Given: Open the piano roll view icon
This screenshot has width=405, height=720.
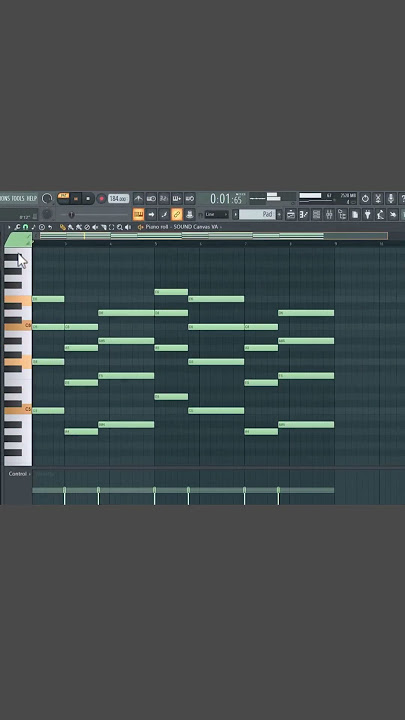Looking at the screenshot, I should [x=304, y=214].
